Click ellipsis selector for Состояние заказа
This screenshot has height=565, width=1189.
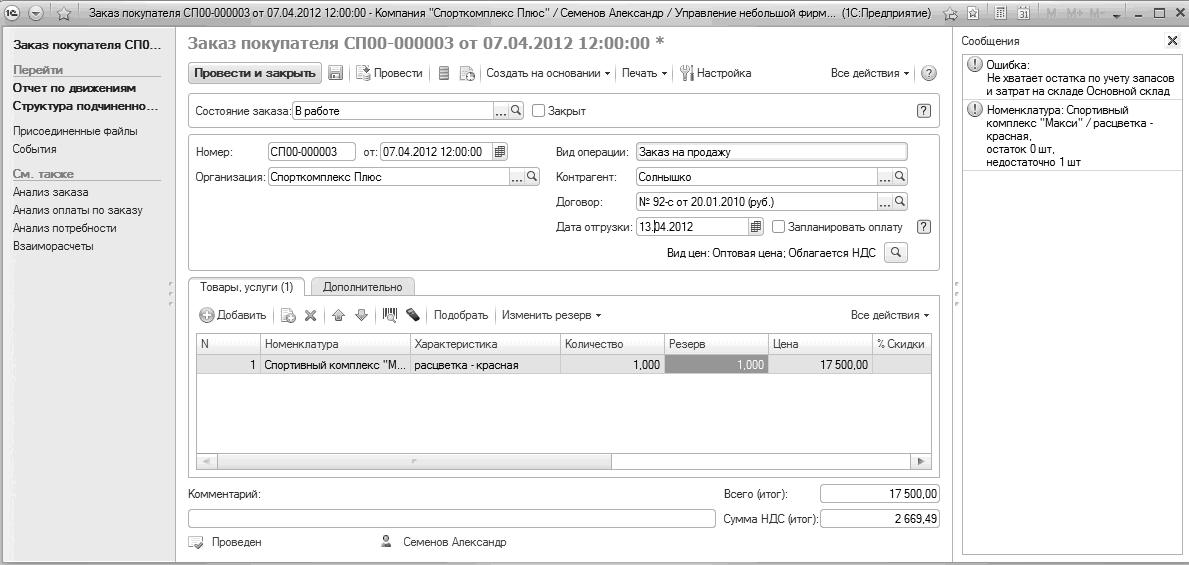click(500, 111)
